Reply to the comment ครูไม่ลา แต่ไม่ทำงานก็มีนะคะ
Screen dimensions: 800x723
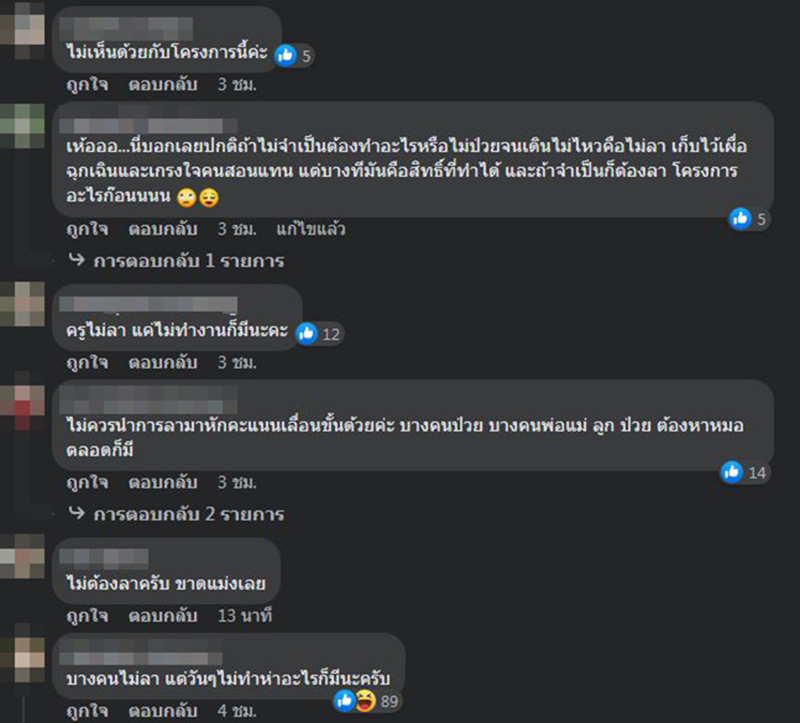coord(159,362)
